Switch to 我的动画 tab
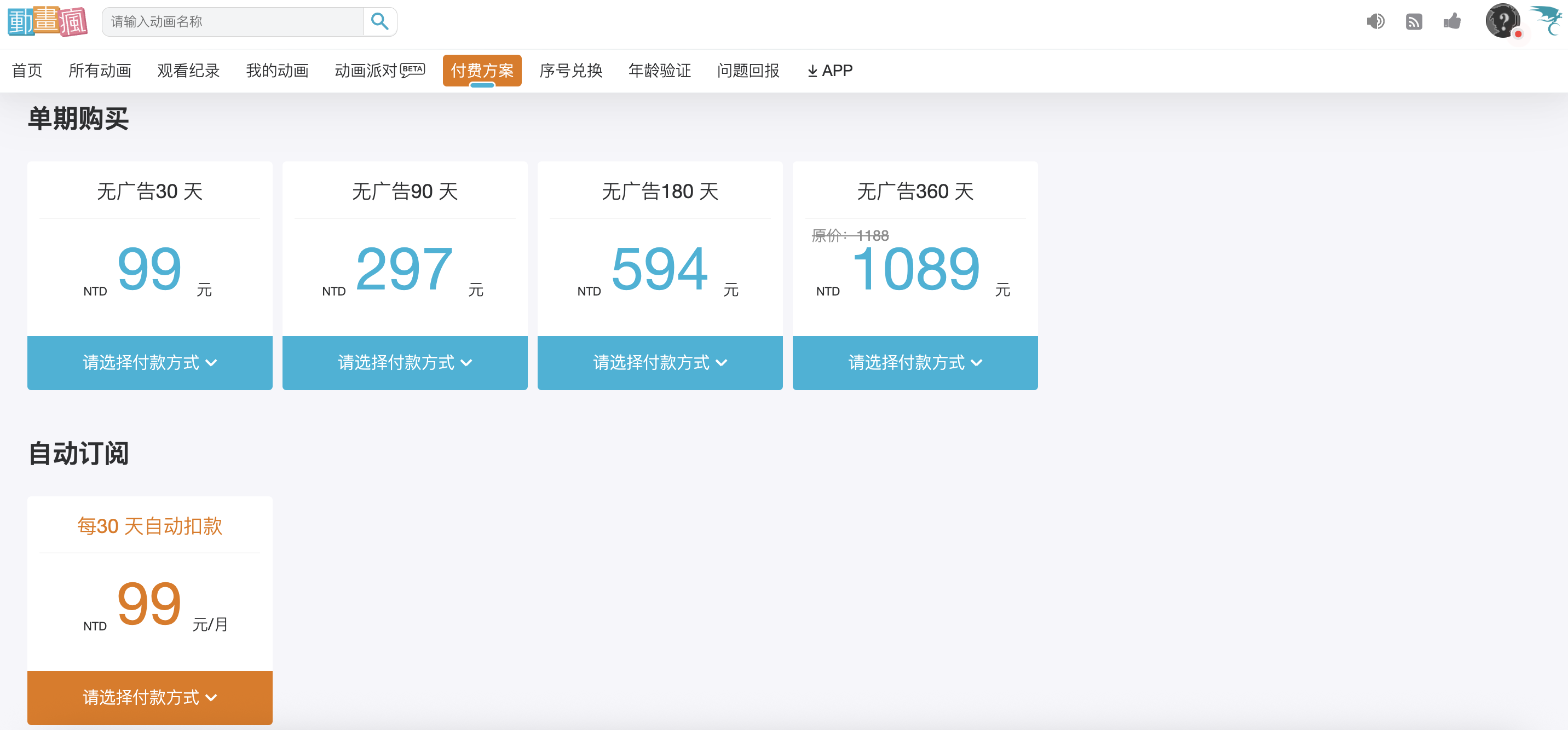The height and width of the screenshot is (730, 1568). click(x=277, y=71)
